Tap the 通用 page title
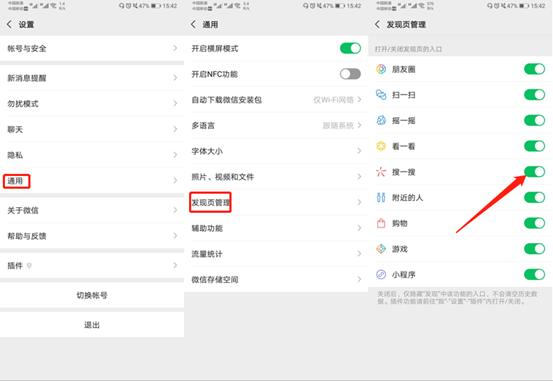This screenshot has height=381, width=553. click(210, 25)
